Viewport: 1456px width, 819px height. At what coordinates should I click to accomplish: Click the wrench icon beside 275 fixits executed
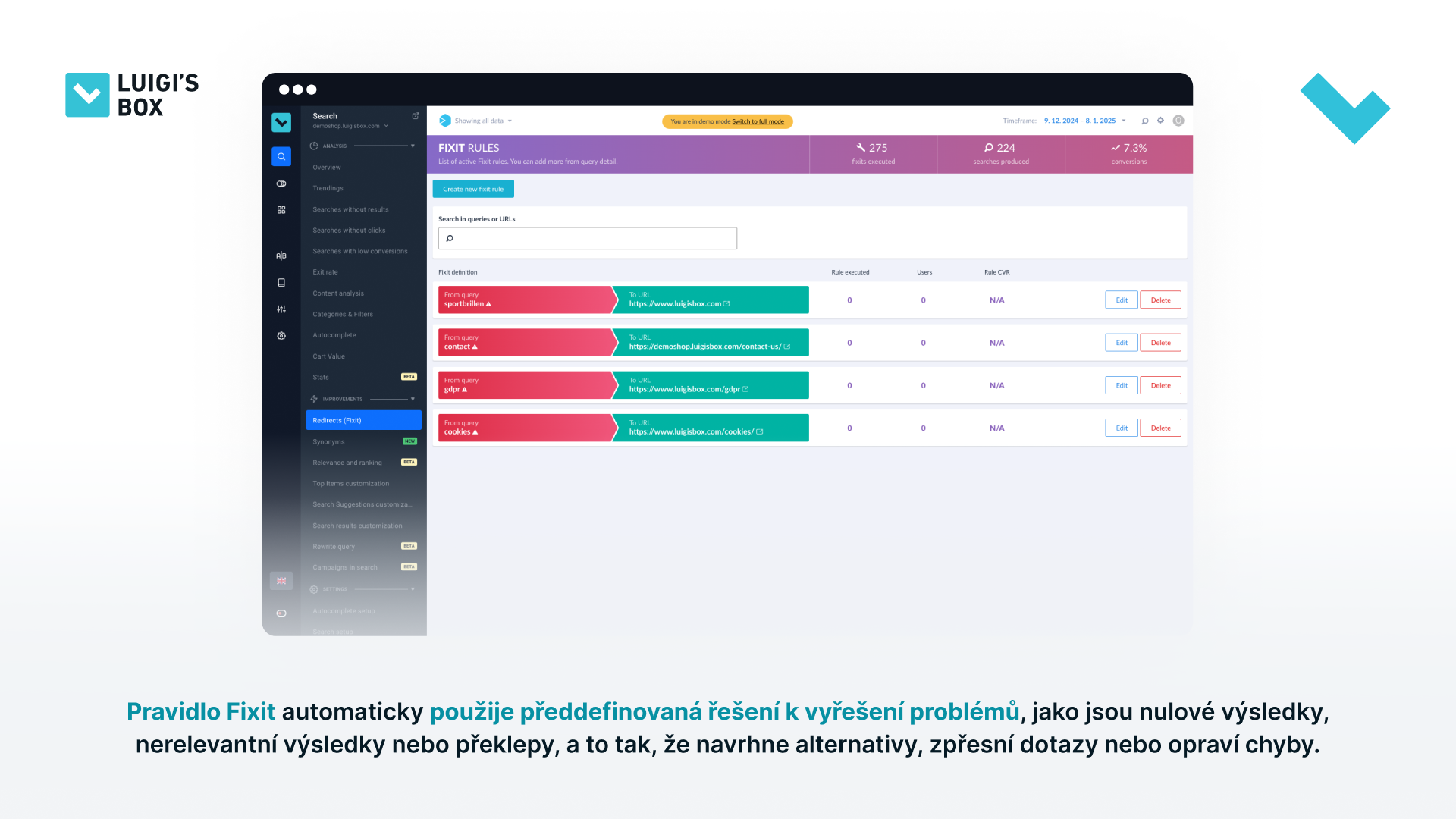tap(861, 148)
